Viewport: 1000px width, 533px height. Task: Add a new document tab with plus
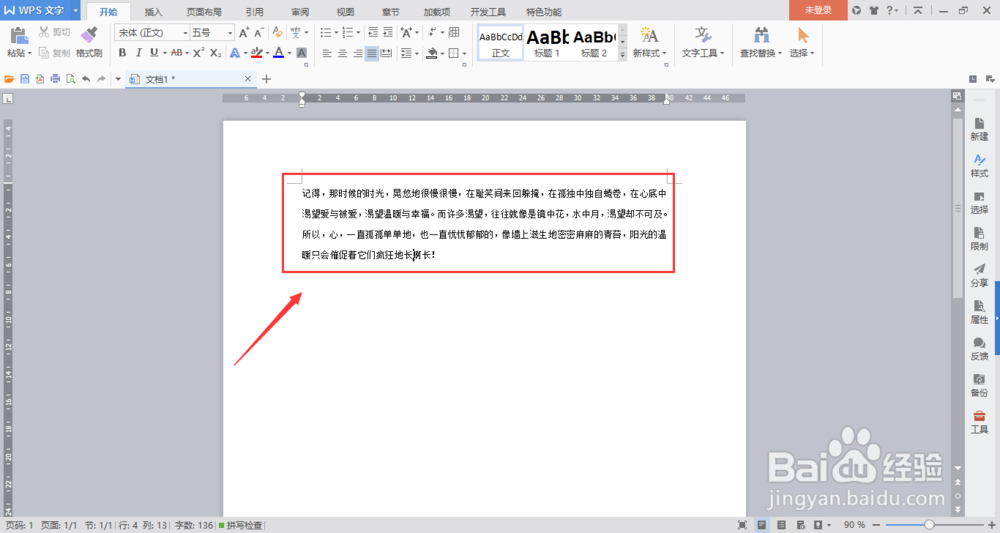(x=267, y=79)
